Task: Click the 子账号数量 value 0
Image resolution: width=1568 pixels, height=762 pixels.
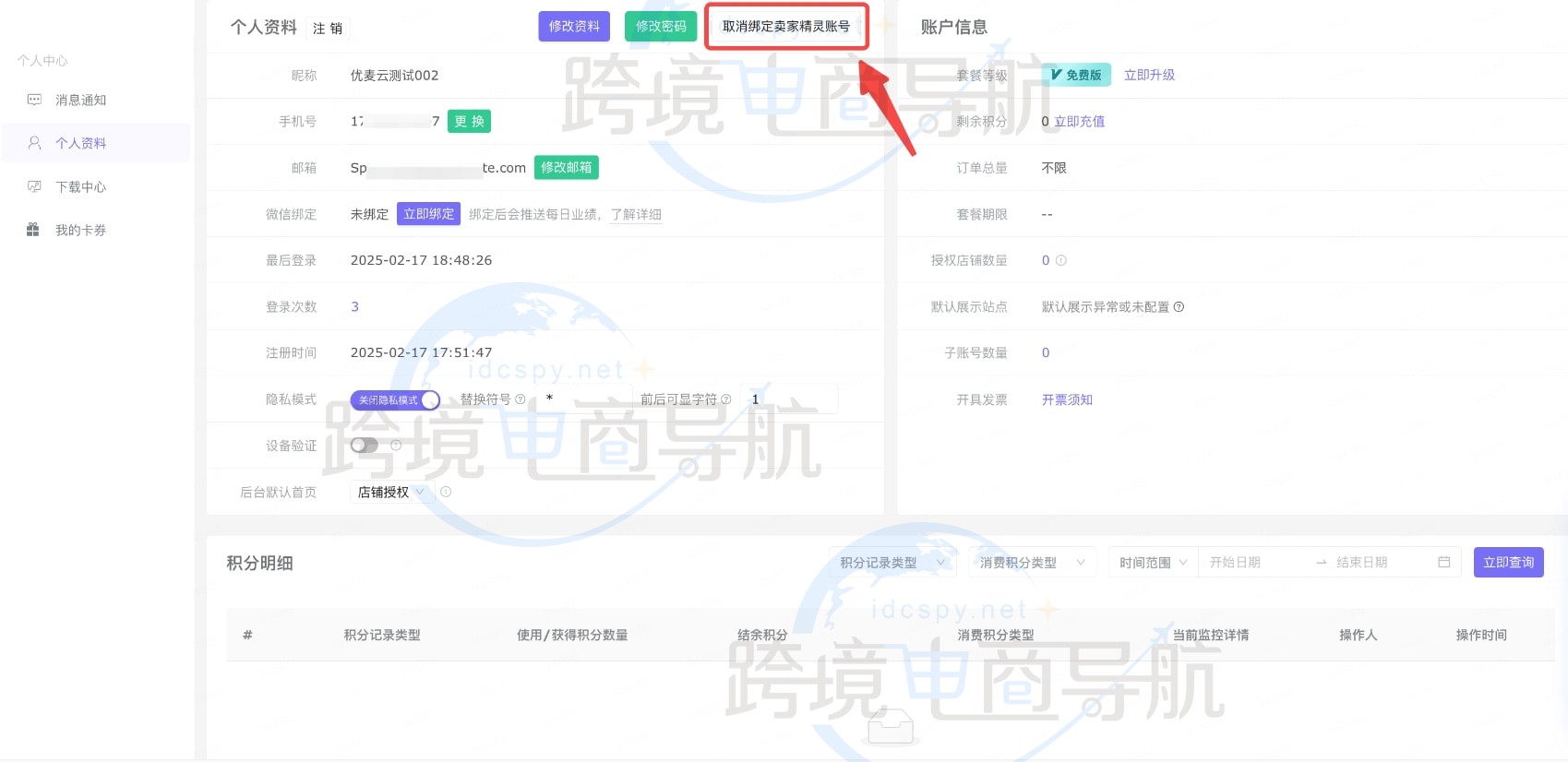Action: click(1046, 352)
